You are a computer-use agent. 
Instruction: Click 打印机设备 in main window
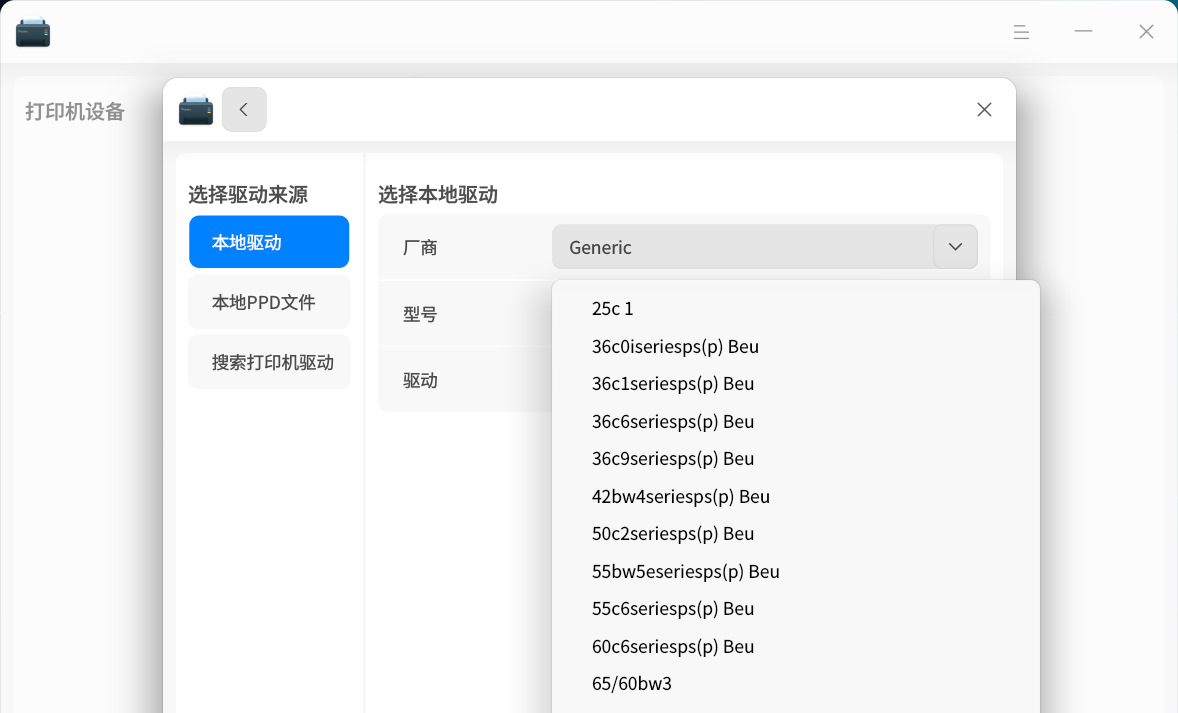(75, 112)
